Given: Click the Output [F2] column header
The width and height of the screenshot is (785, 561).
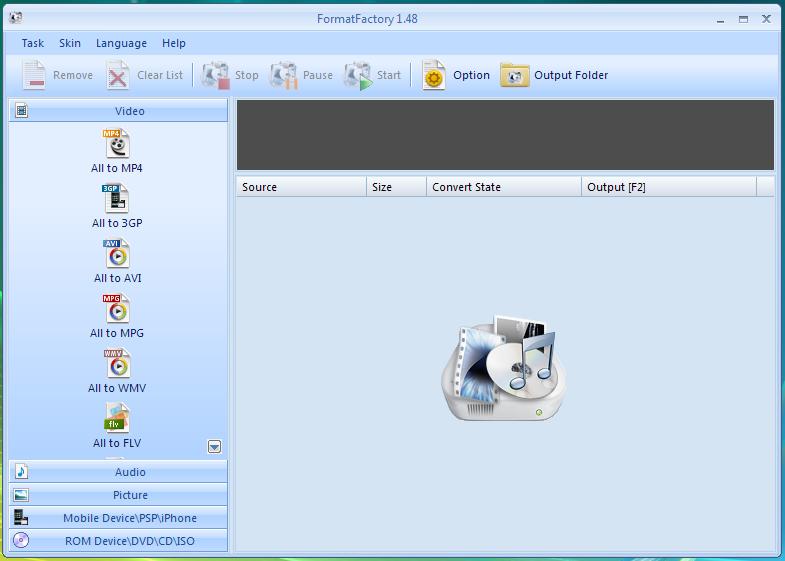Looking at the screenshot, I should tap(669, 187).
